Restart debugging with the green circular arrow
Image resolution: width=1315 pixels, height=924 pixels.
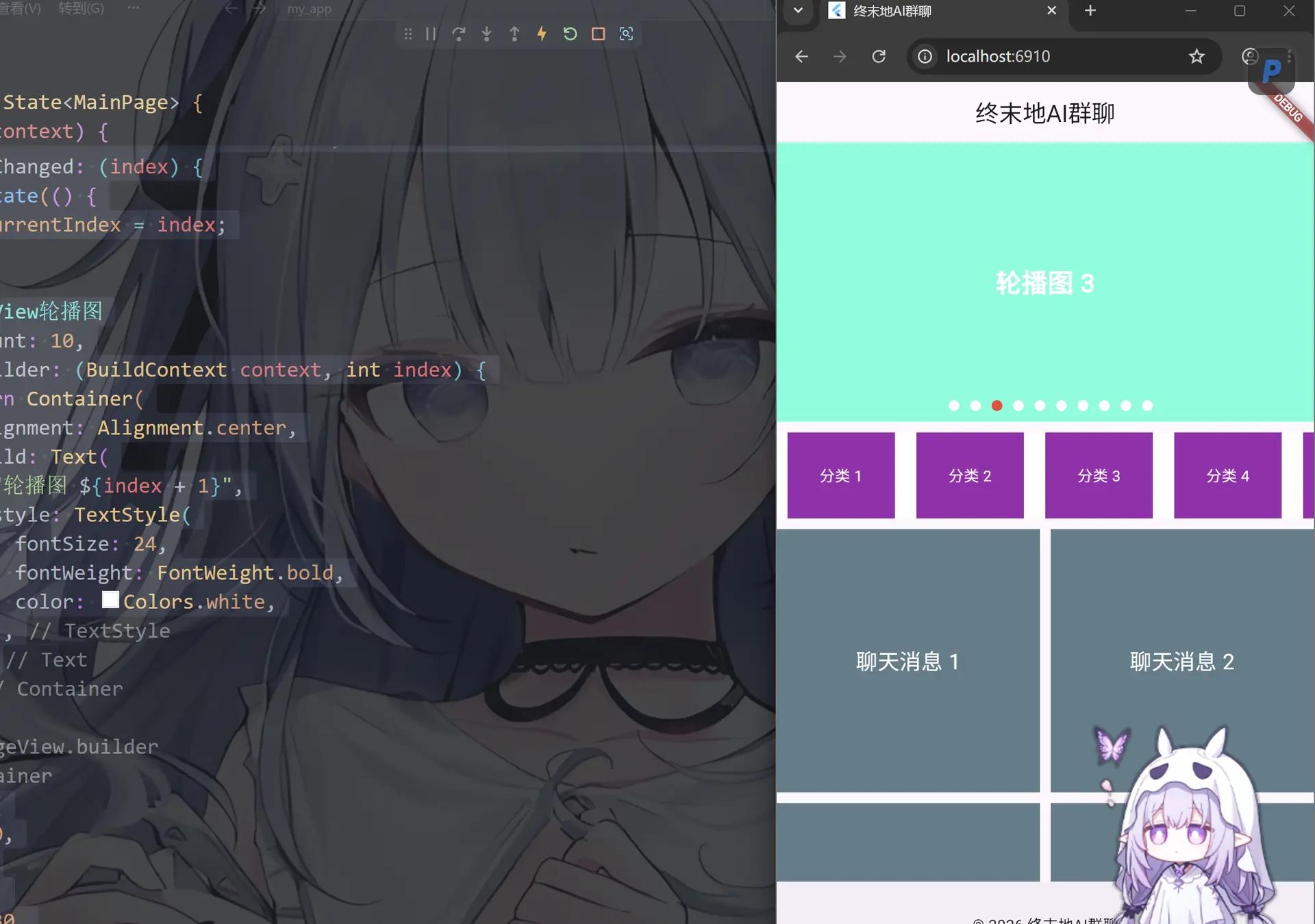point(570,34)
